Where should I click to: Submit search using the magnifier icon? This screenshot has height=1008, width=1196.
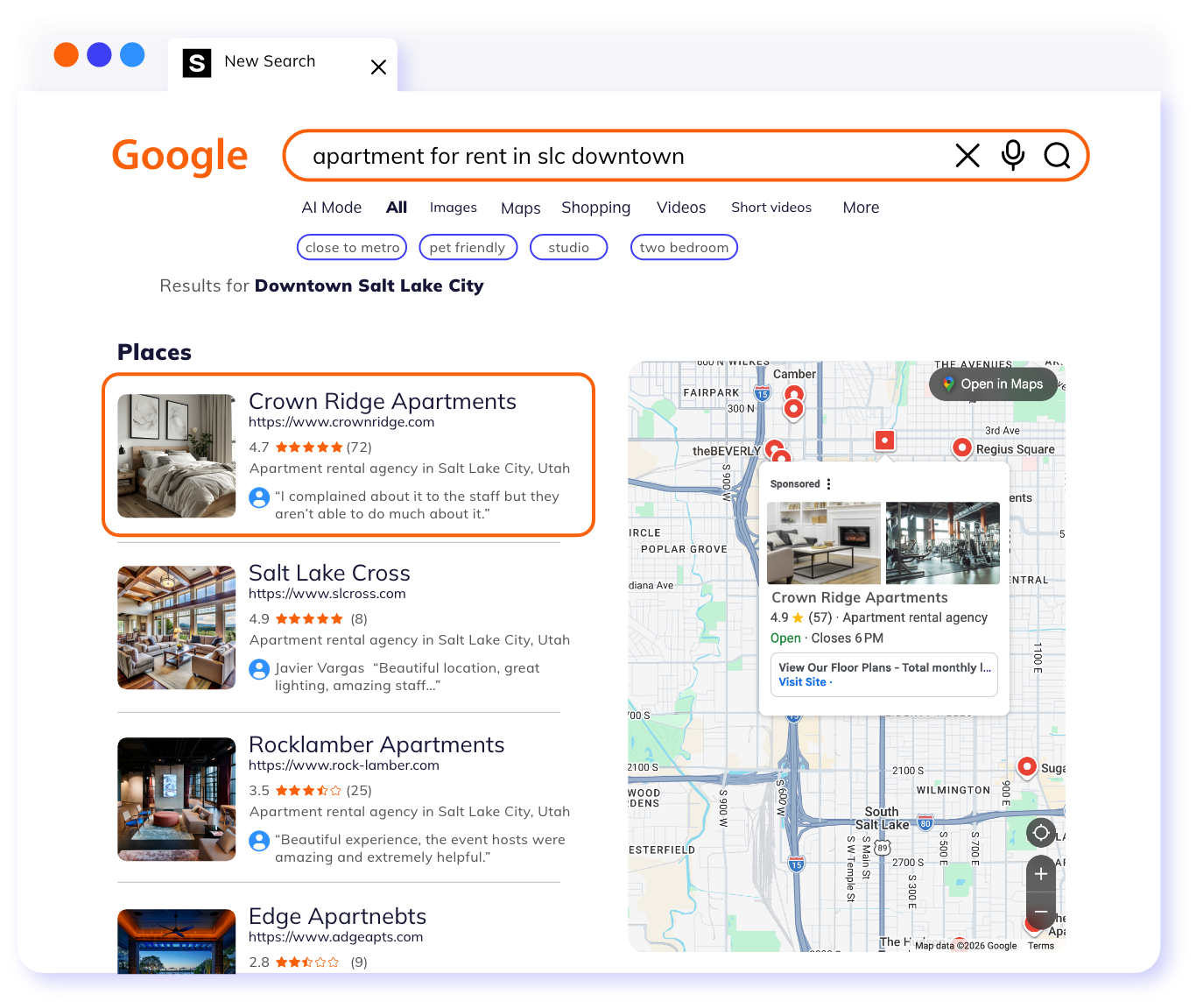tap(1058, 156)
